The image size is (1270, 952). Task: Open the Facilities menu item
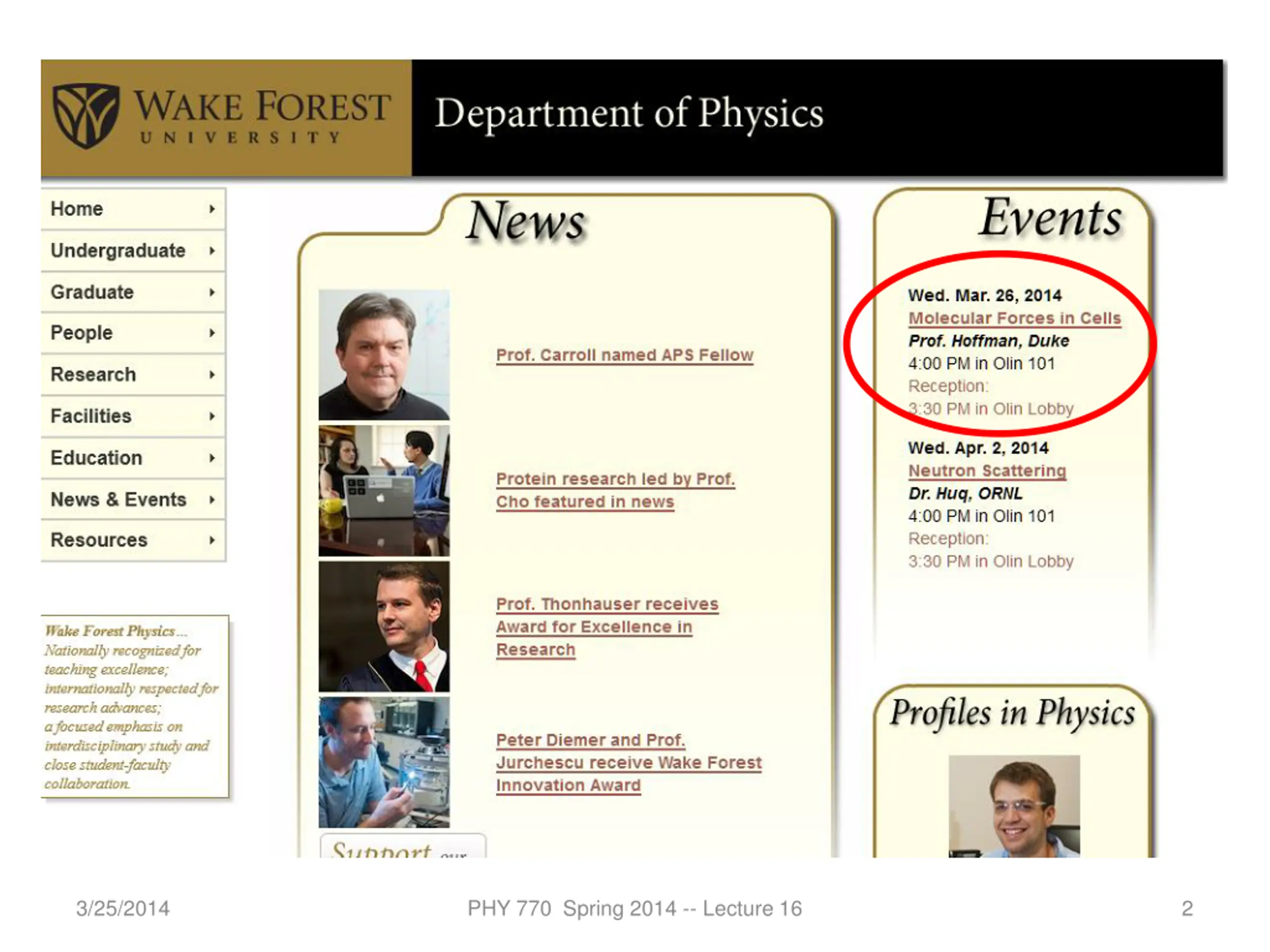coord(91,416)
